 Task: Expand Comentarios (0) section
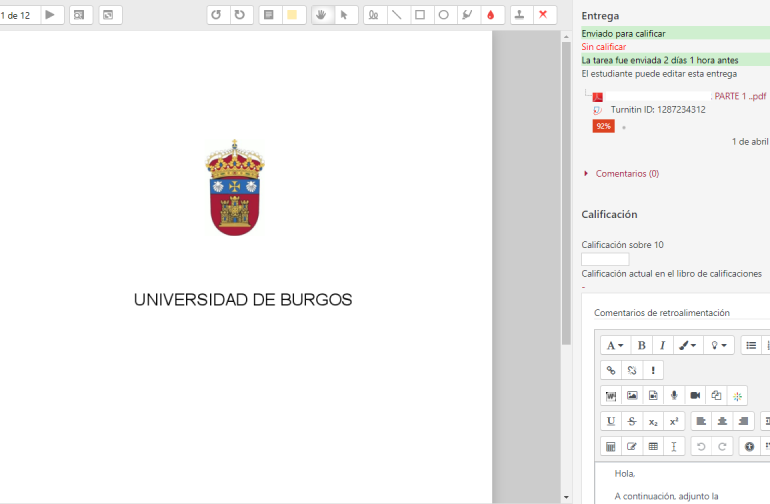click(627, 173)
